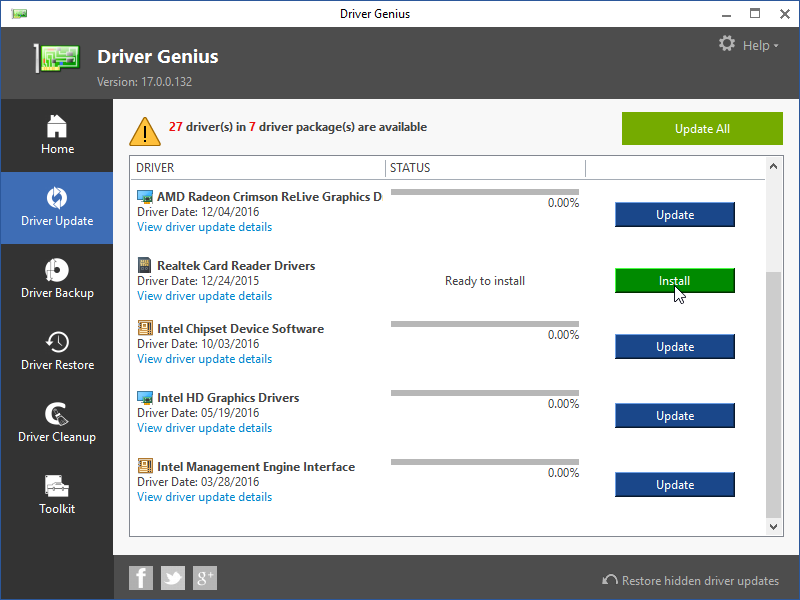View driver update details for Intel HD Graphics
Image resolution: width=800 pixels, height=600 pixels.
(205, 428)
